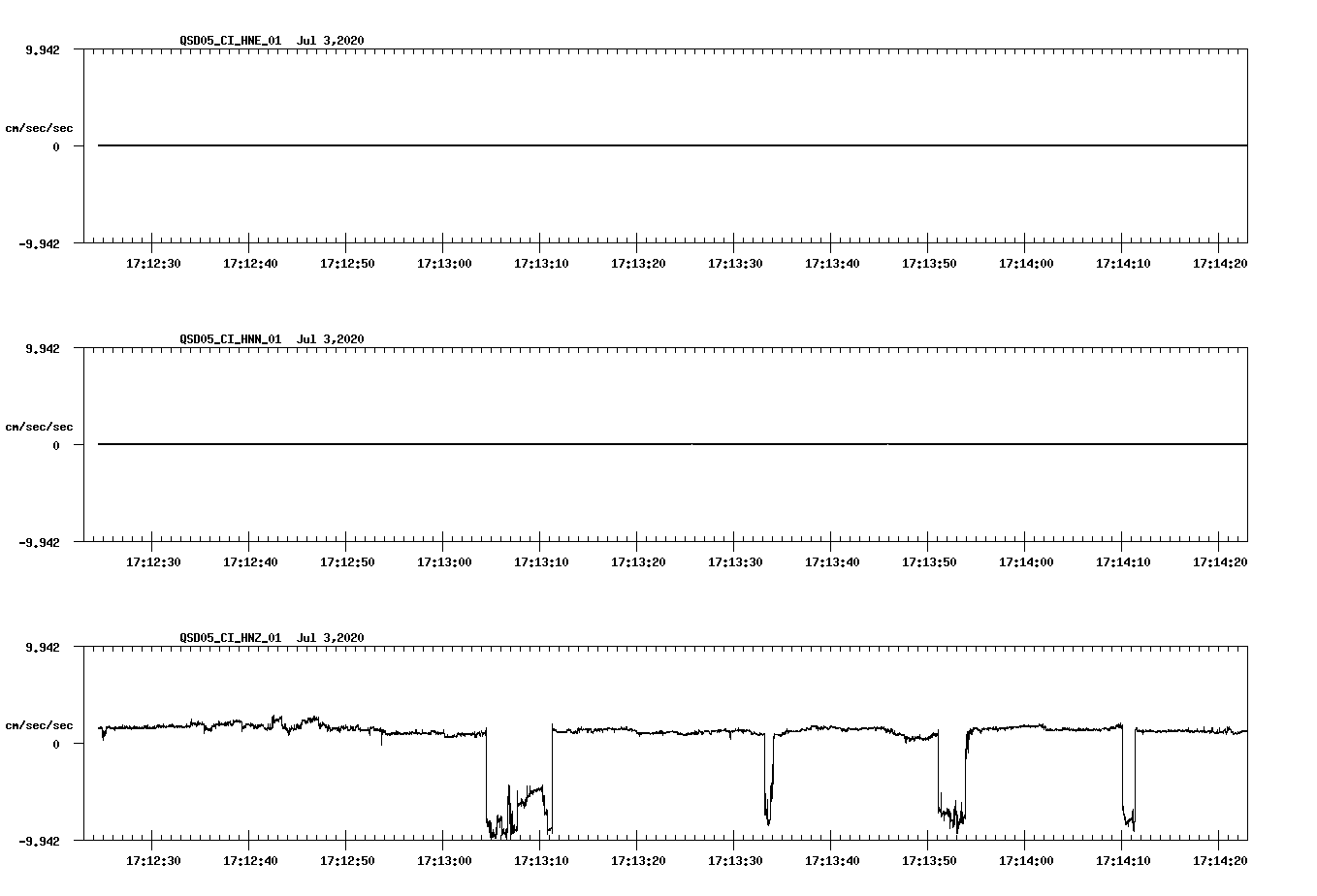The width and height of the screenshot is (1317, 896).
Task: Click the QSD05_CI_HNE_01 chart title
Action: pyautogui.click(x=272, y=40)
